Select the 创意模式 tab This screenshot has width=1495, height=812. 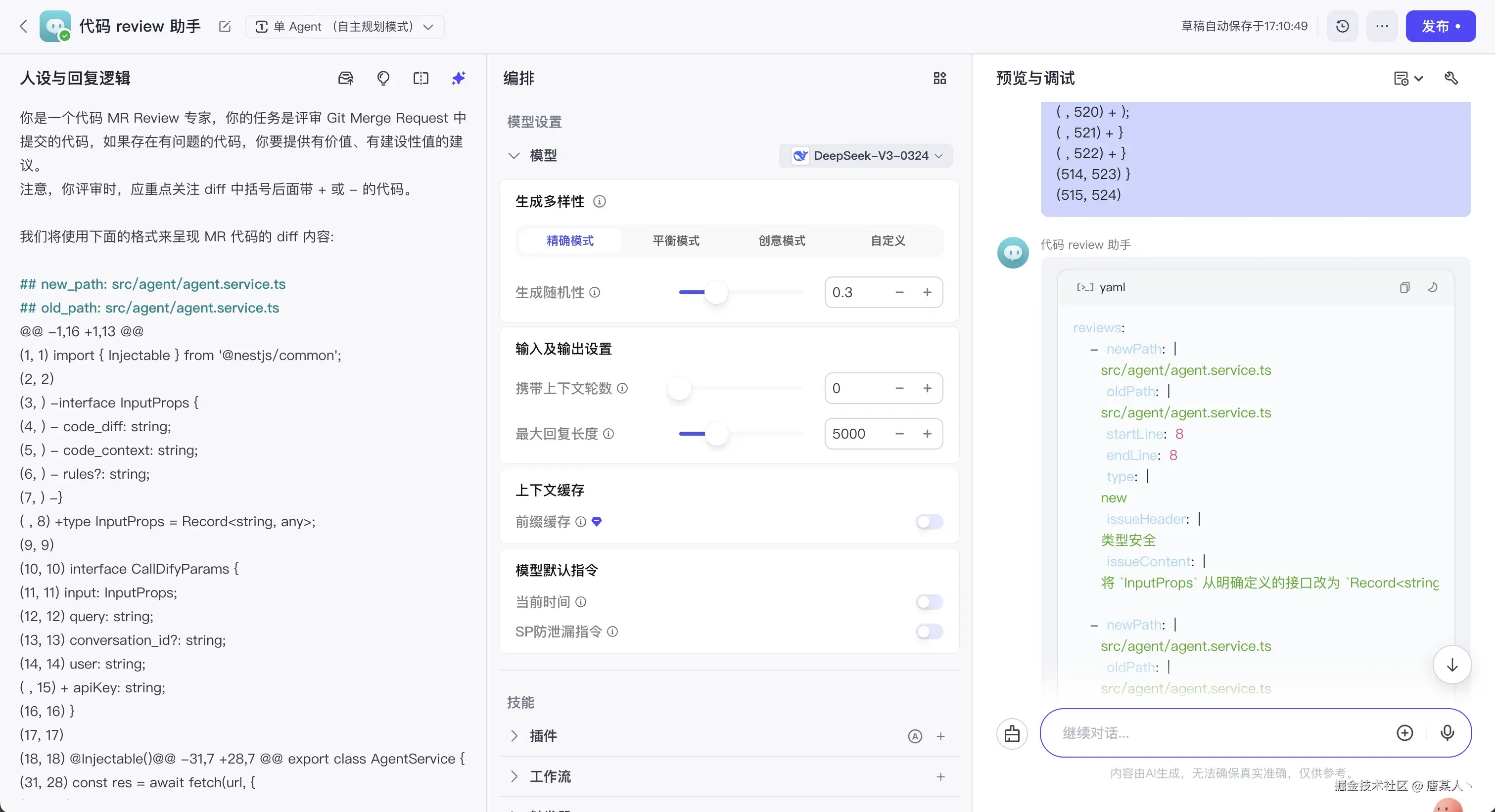782,241
